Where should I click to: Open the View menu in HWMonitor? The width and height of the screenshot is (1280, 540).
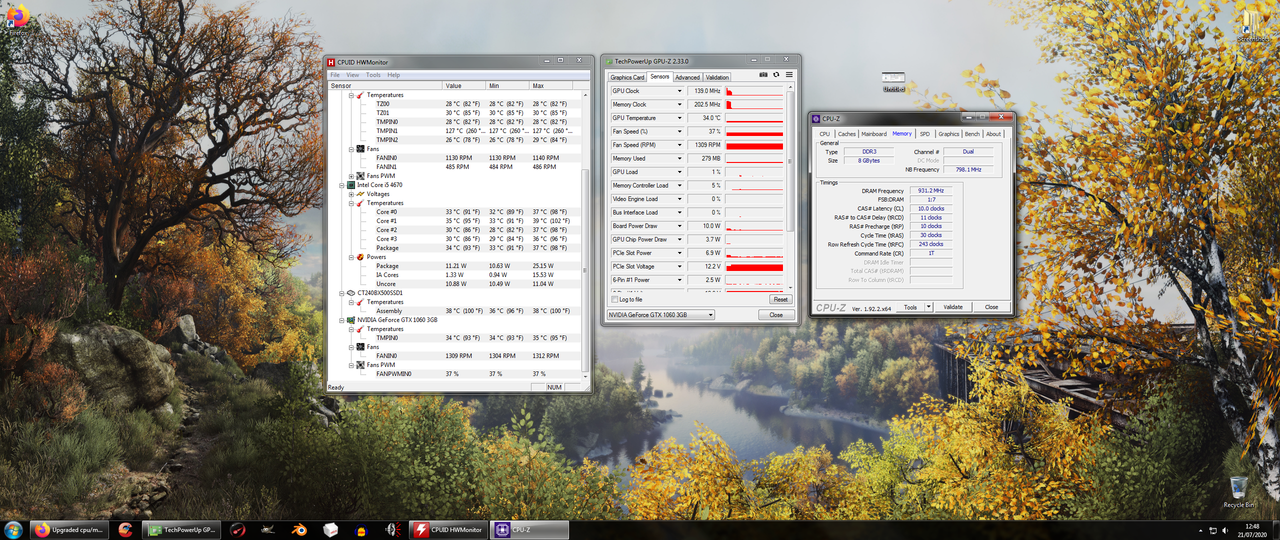point(352,75)
